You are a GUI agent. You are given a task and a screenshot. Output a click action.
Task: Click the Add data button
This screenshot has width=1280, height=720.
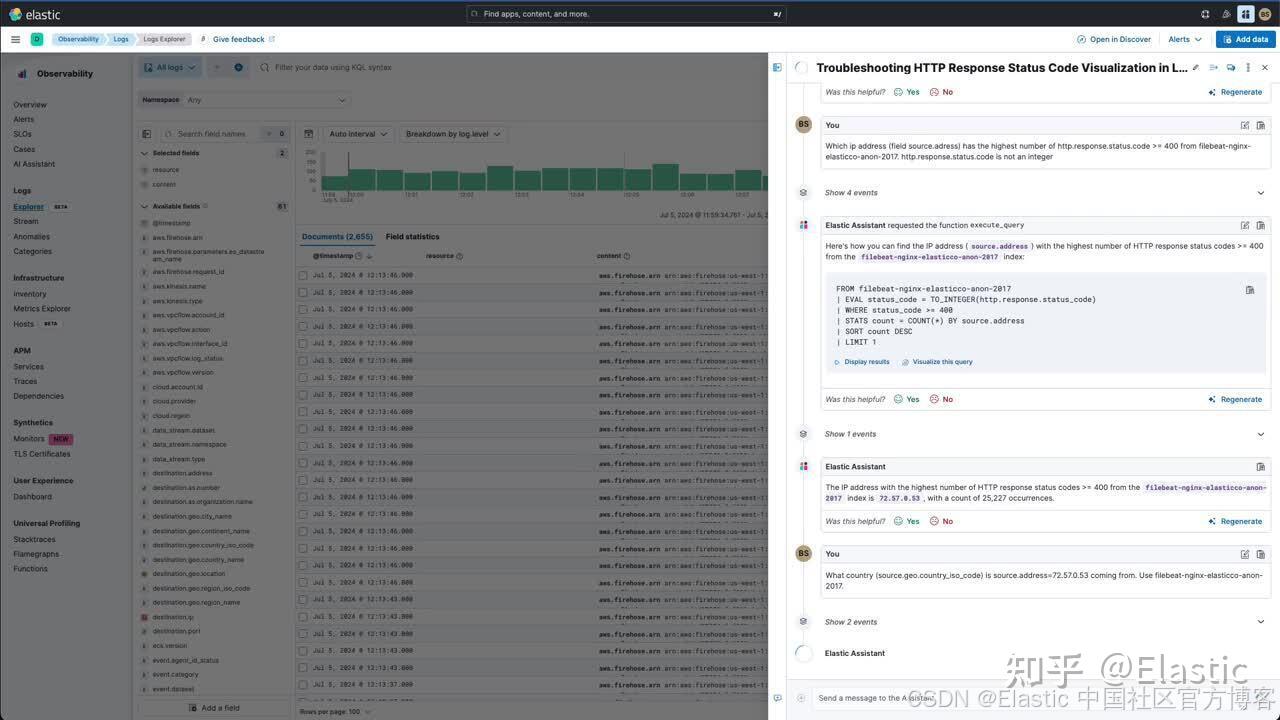1245,39
